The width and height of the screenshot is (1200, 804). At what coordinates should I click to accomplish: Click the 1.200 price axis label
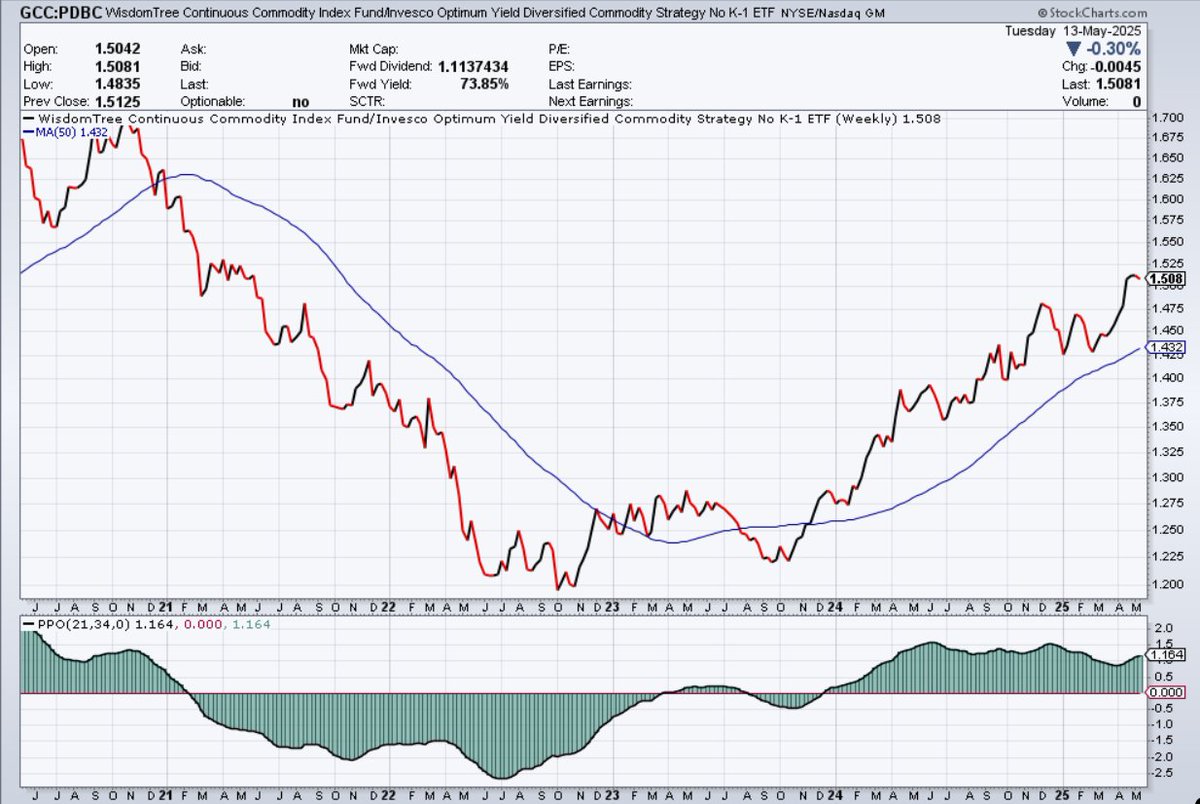[x=1166, y=584]
